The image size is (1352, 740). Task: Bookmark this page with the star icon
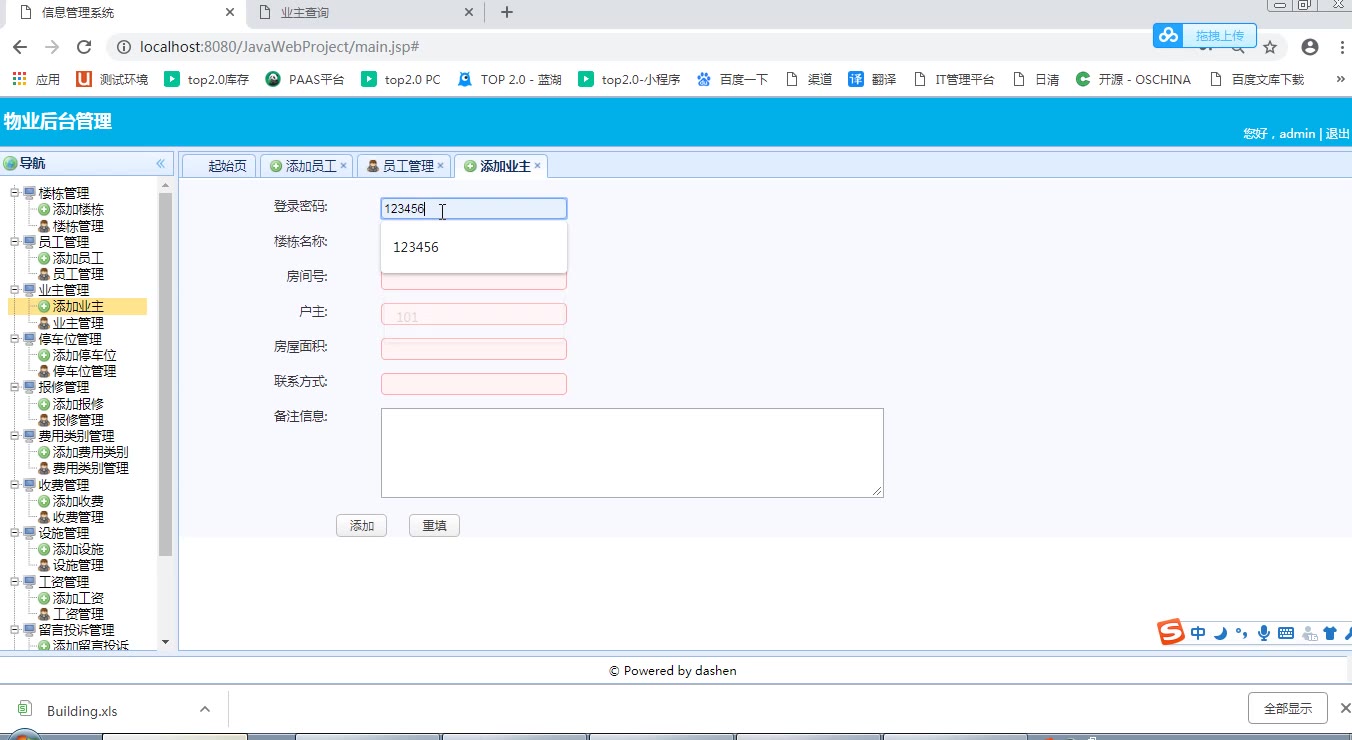(1270, 47)
